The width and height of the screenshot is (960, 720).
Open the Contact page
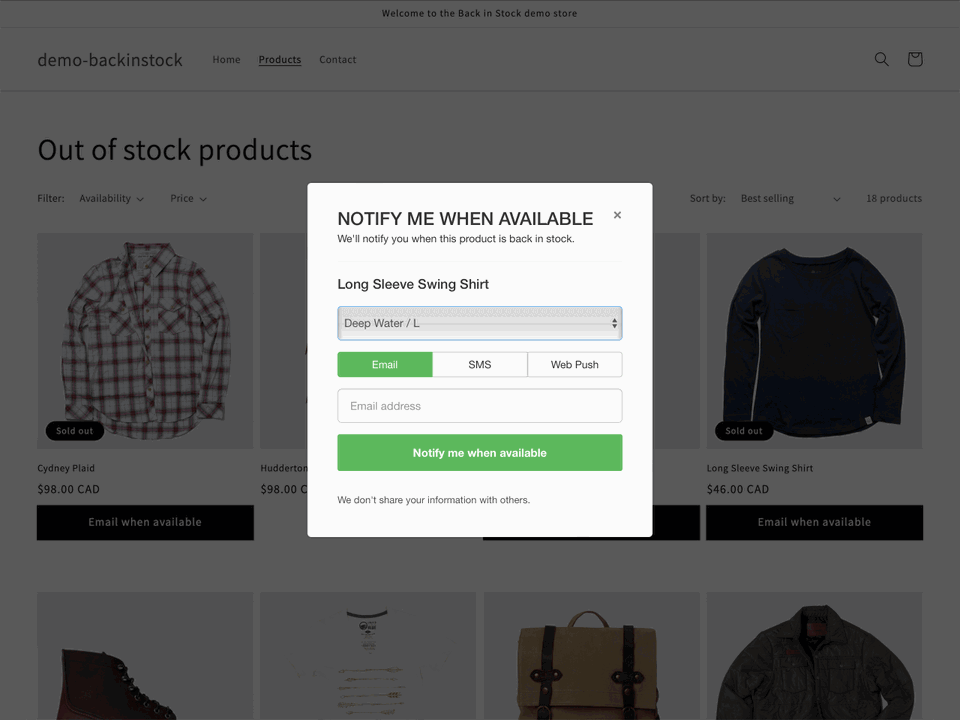[x=337, y=59]
